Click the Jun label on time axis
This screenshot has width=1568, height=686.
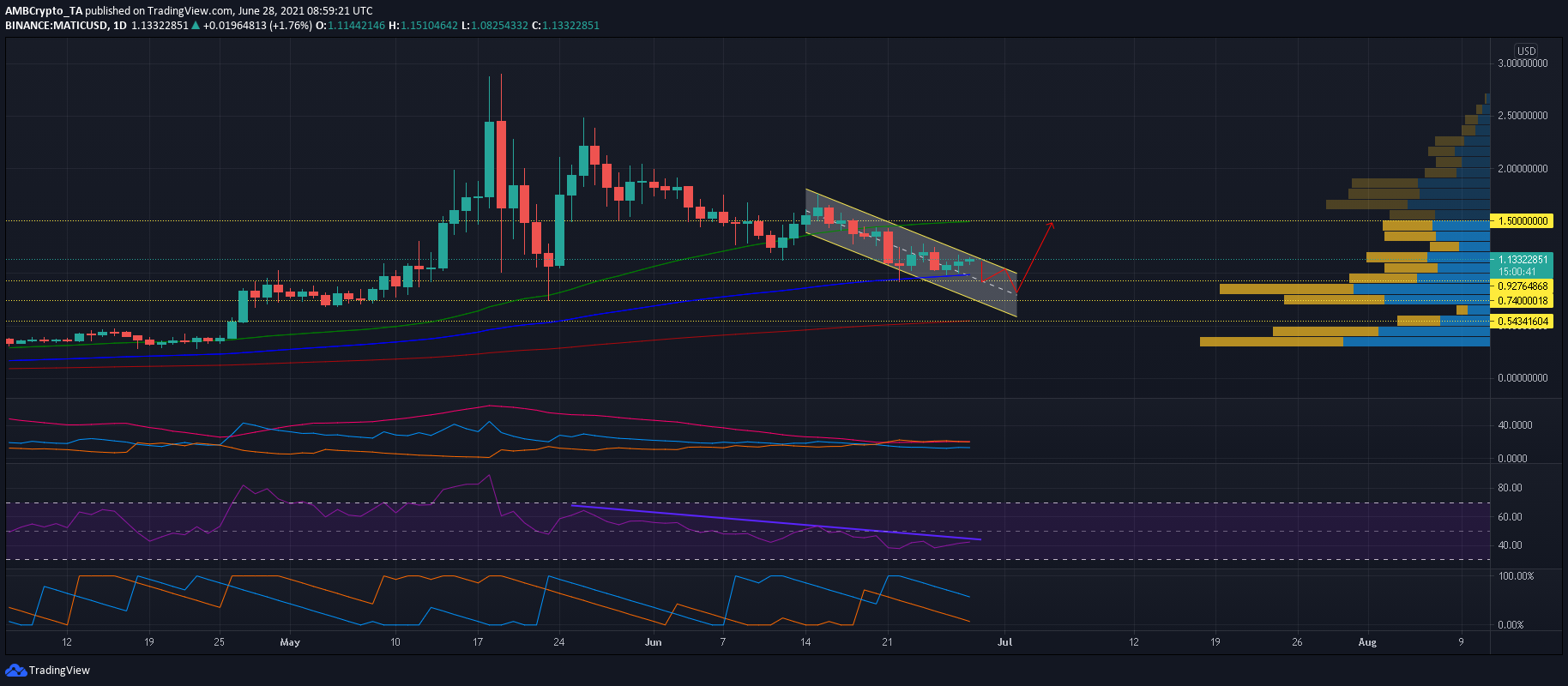coord(654,642)
